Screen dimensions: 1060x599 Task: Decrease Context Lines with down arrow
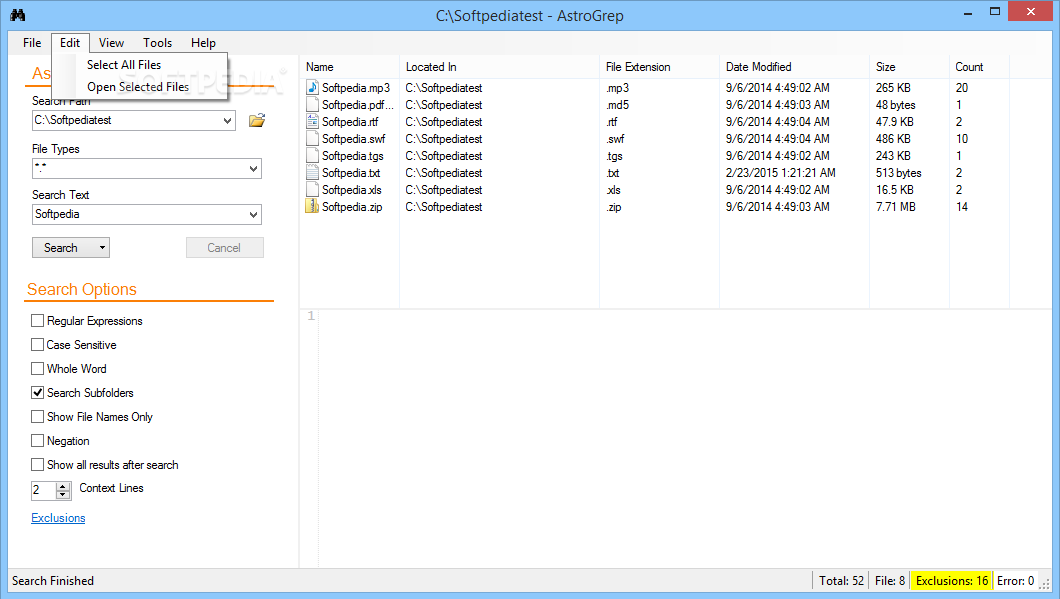[63, 494]
